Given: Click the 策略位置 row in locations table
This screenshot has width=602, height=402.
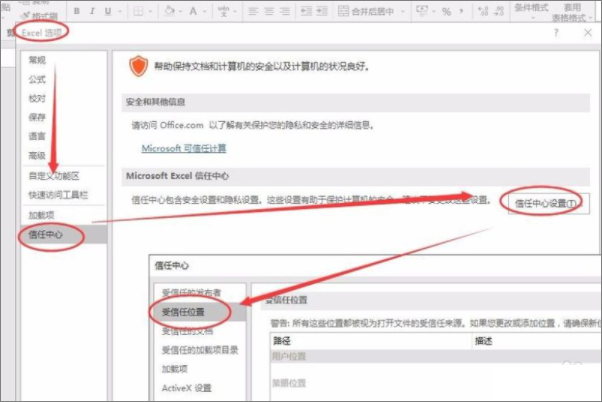Looking at the screenshot, I should click(436, 383).
